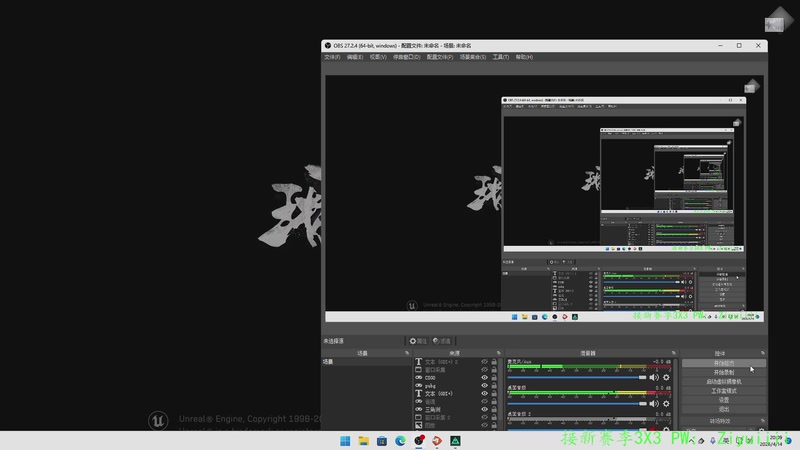800x450 pixels.
Task: Open File Explorer from the taskbar
Action: pos(364,440)
